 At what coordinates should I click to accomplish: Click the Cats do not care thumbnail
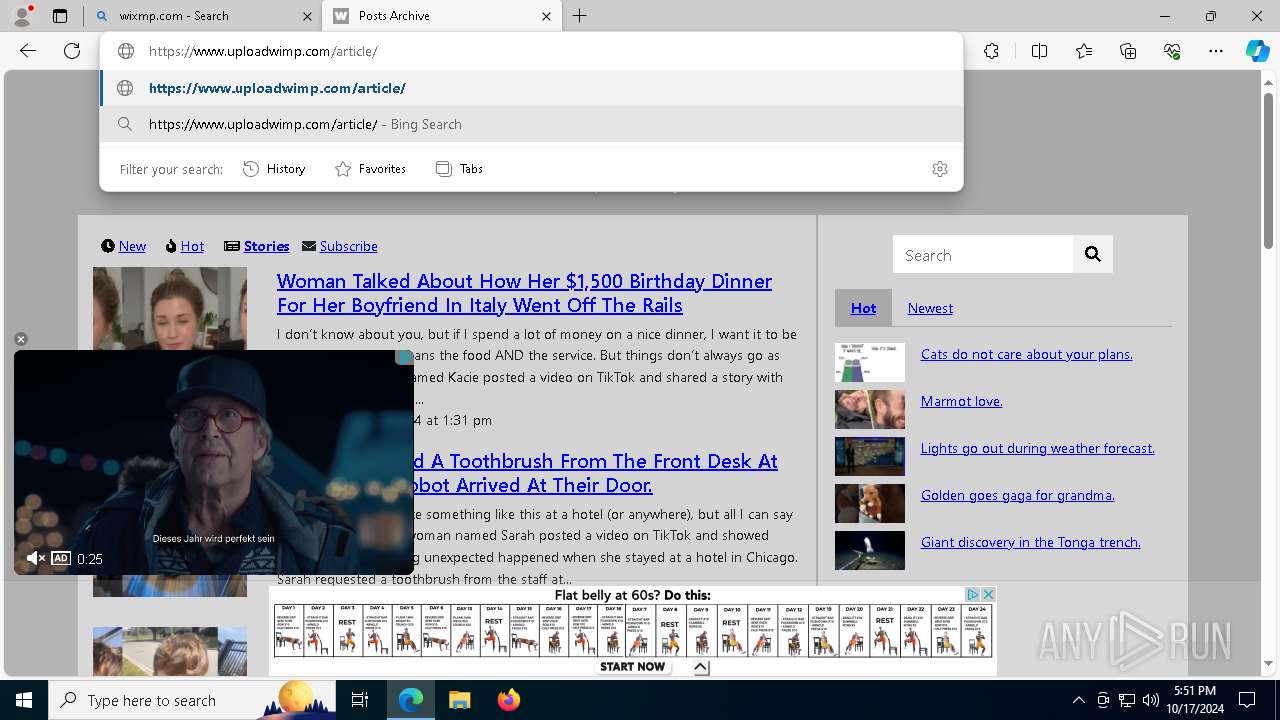point(870,362)
